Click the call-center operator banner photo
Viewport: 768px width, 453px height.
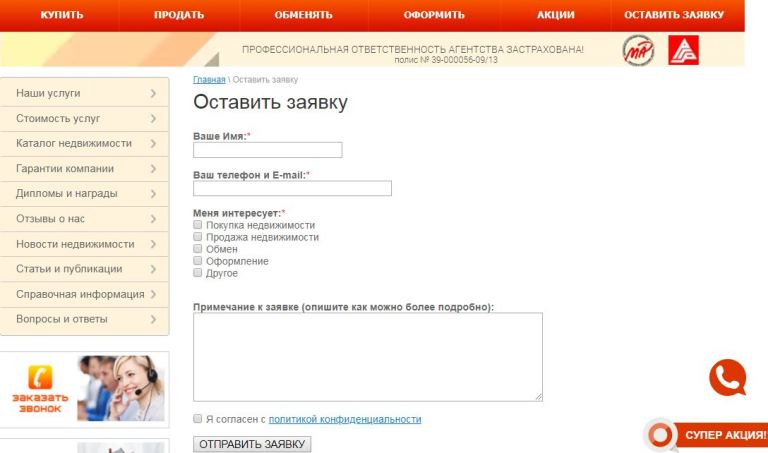(120, 388)
